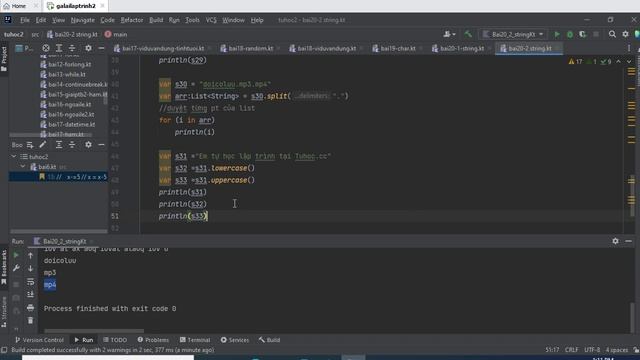Run the Bai20_2_stringKt configuration
The width and height of the screenshot is (640, 360).
click(557, 35)
